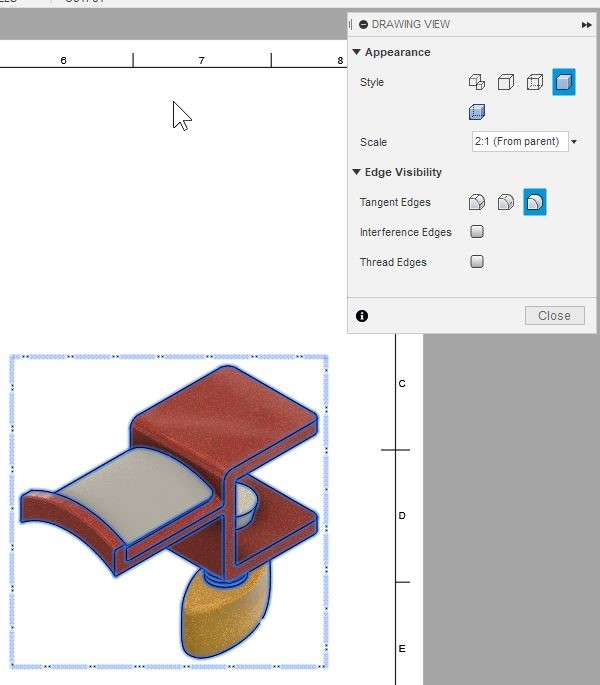Turn Tangent Edges off with highlighted icon
The image size is (600, 685).
[535, 202]
